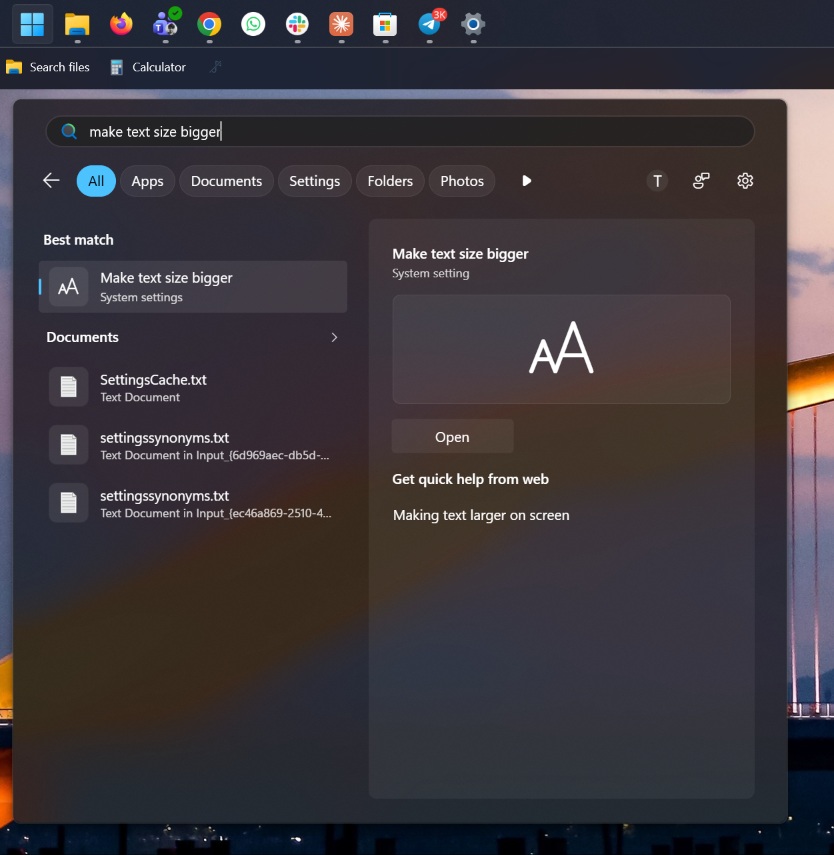Expand the Documents section chevron
Image resolution: width=834 pixels, height=855 pixels.
[334, 338]
